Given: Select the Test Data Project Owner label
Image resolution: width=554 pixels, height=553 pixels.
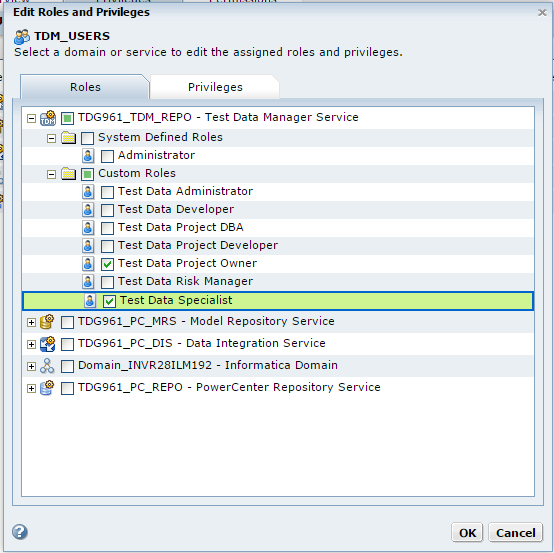Looking at the screenshot, I should coord(187,263).
